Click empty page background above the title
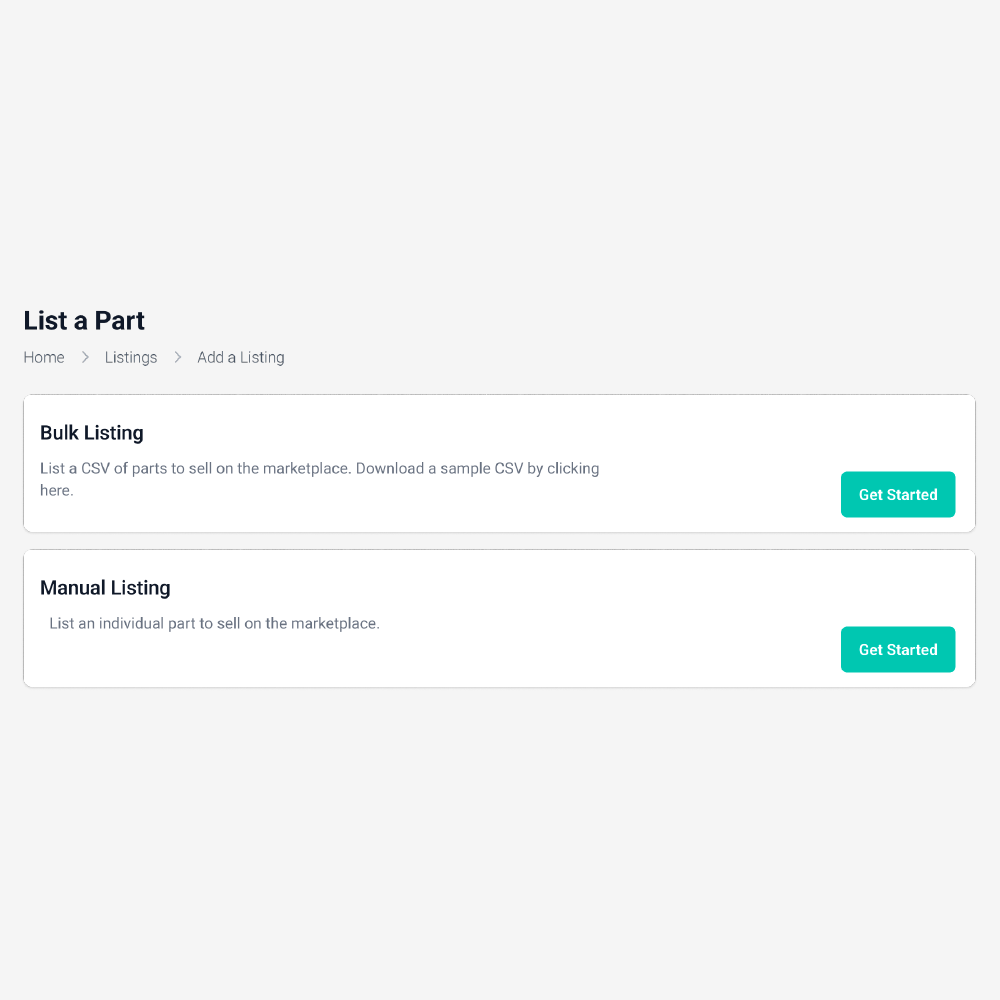Viewport: 1000px width, 1000px height. (x=500, y=150)
